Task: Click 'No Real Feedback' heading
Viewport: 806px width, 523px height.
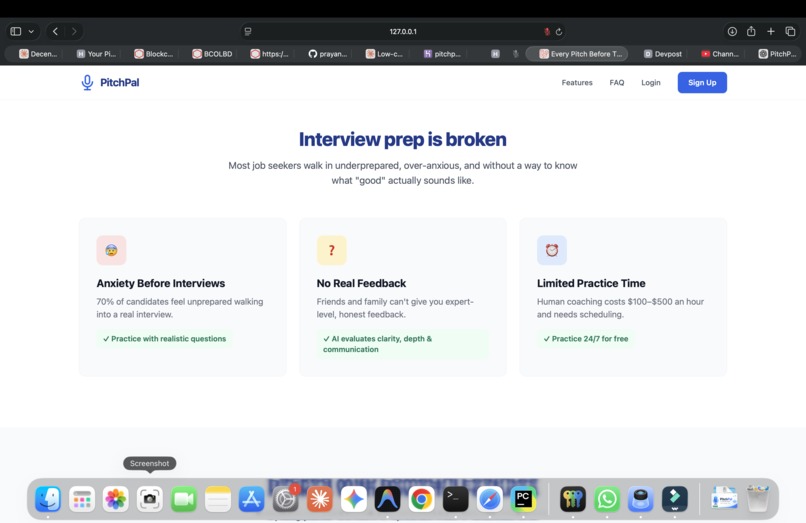Action: point(361,283)
